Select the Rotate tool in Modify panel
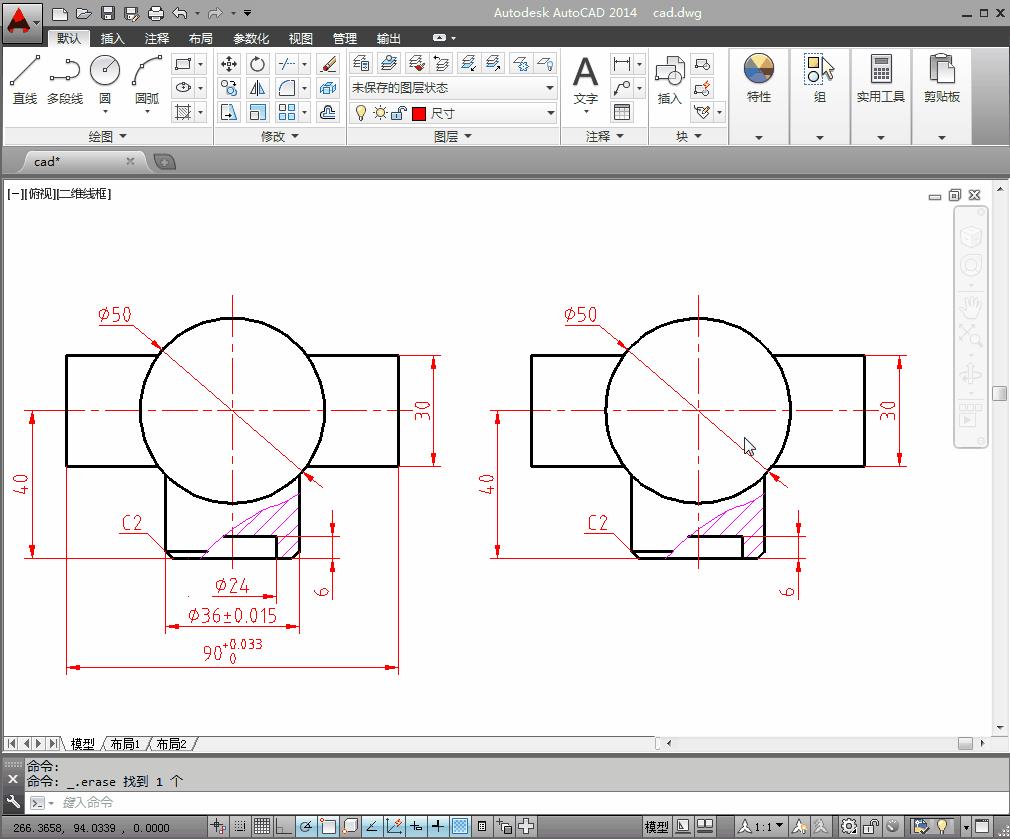This screenshot has height=839, width=1010. [256, 63]
